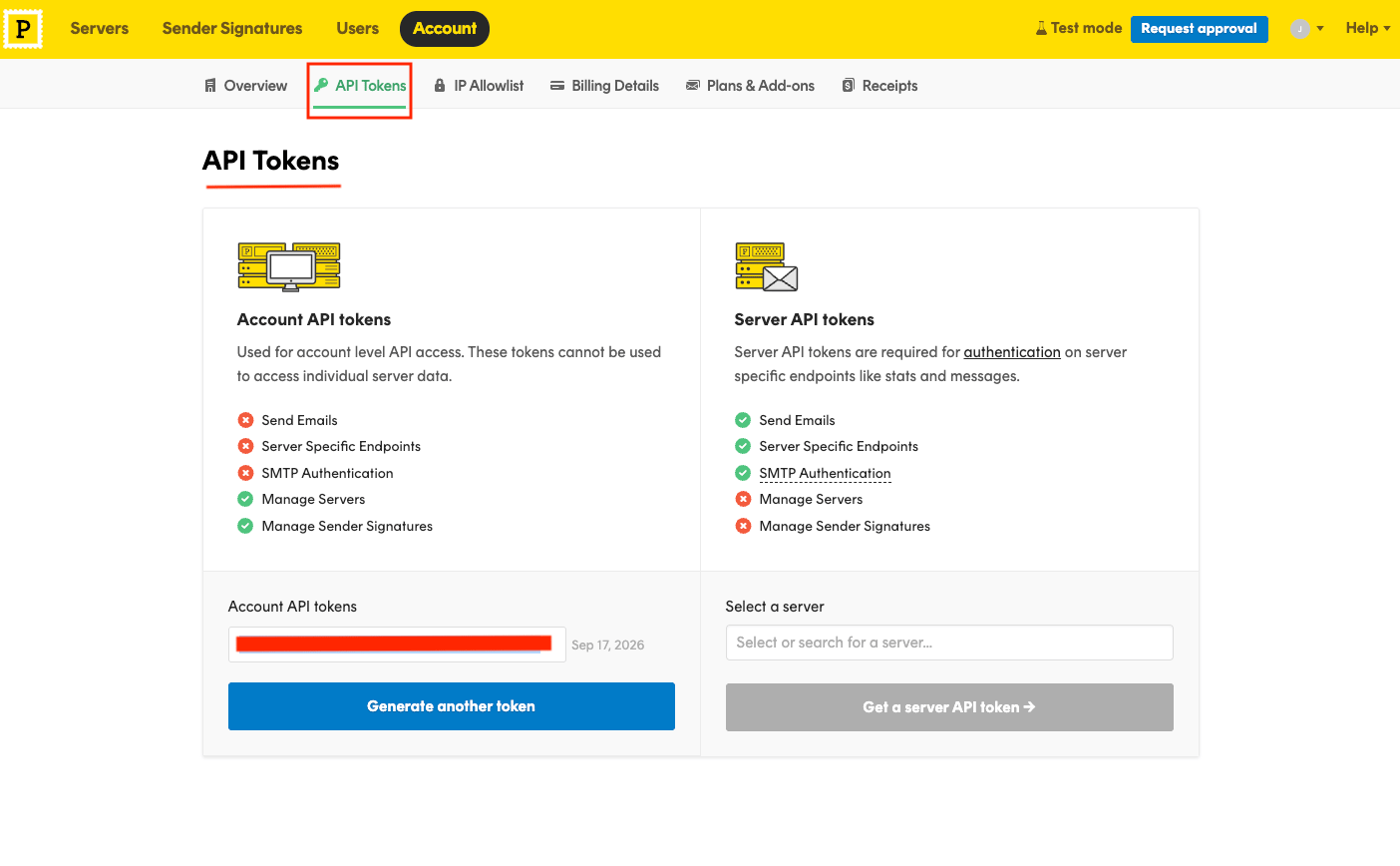Click red cross beside server Manage Servers
The width and height of the screenshot is (1400, 866).
[x=743, y=499]
